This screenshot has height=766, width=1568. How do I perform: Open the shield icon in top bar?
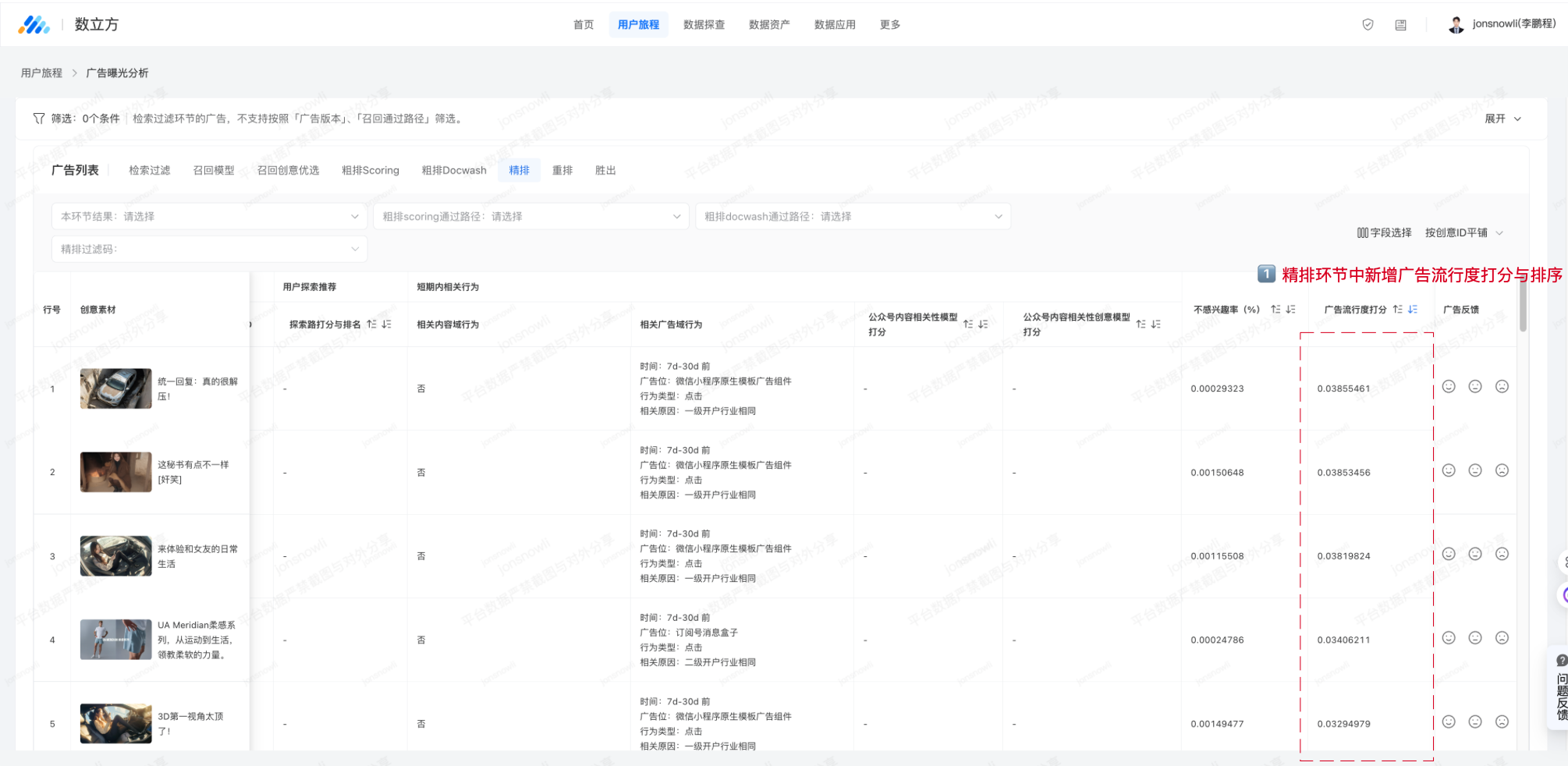pos(1368,25)
